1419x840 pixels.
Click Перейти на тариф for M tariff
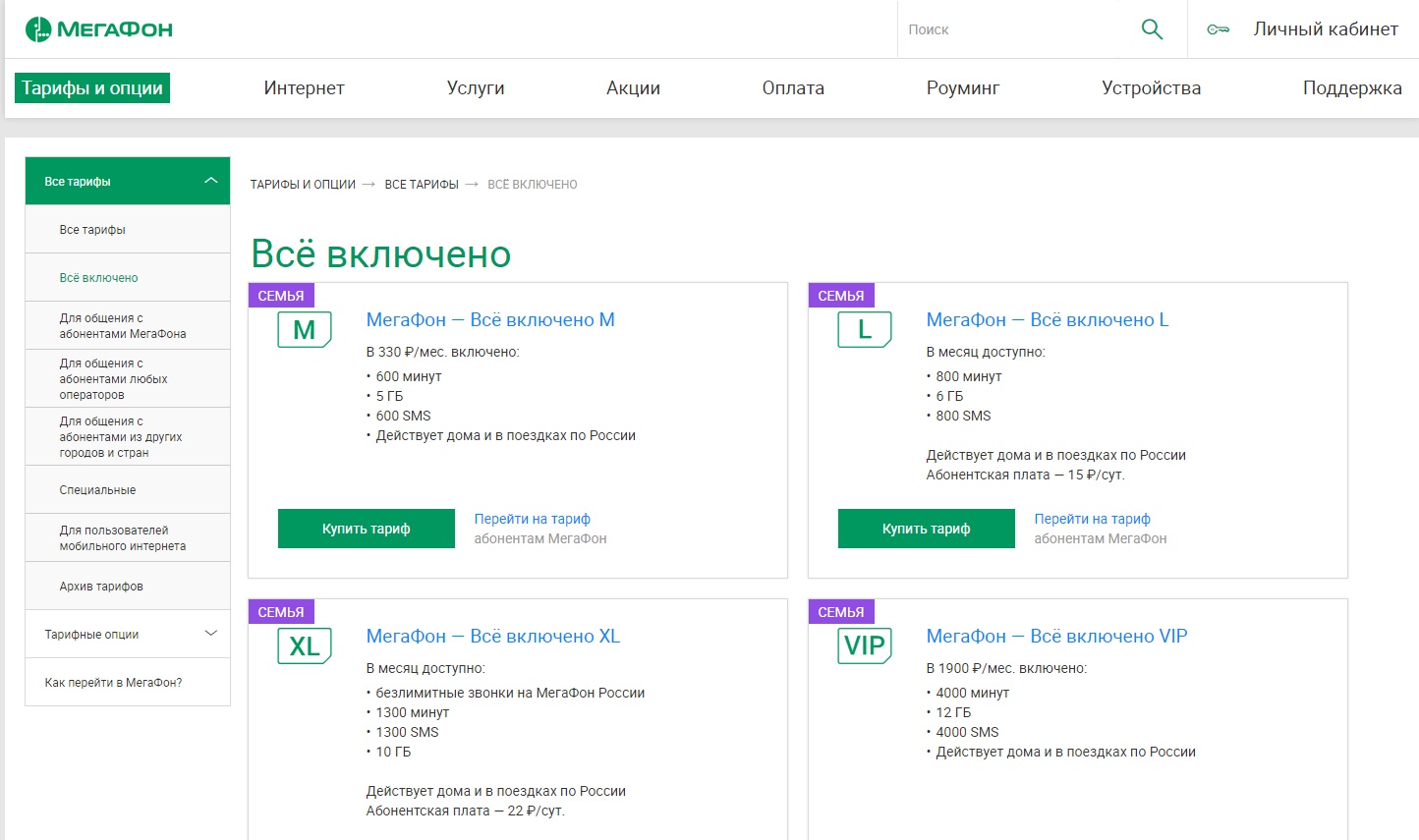tap(533, 519)
